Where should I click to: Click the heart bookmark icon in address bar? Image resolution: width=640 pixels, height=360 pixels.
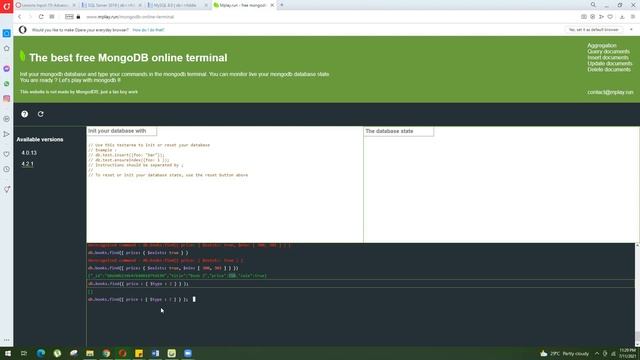point(610,17)
